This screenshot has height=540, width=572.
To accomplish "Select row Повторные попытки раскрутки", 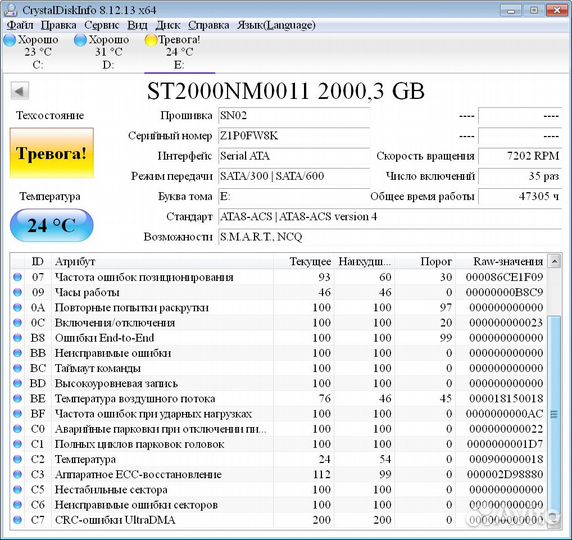I will pyautogui.click(x=279, y=307).
